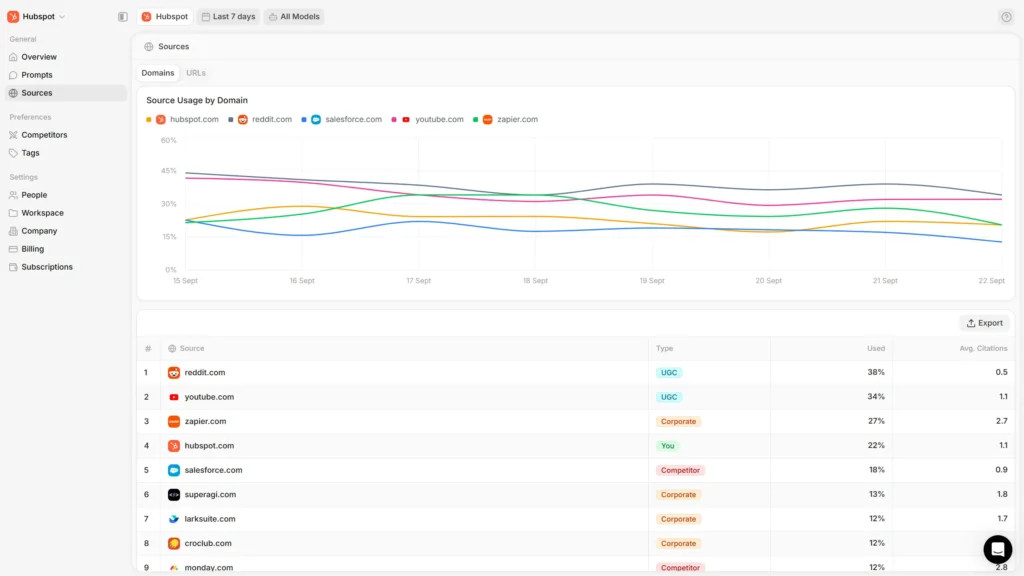Open the chat support bubble
Image resolution: width=1024 pixels, height=576 pixels.
997,549
